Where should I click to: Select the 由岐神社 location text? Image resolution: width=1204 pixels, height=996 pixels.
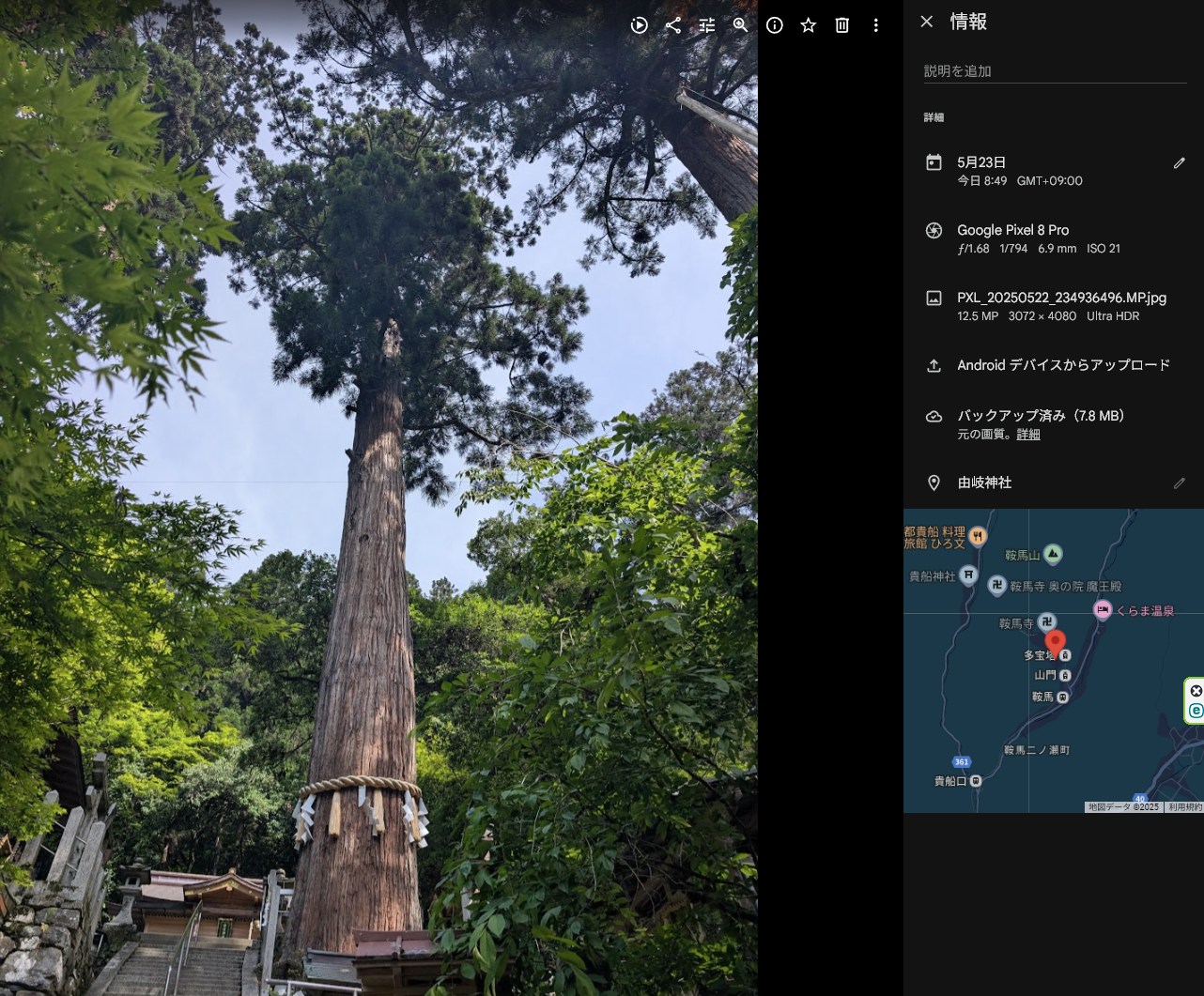(x=984, y=483)
